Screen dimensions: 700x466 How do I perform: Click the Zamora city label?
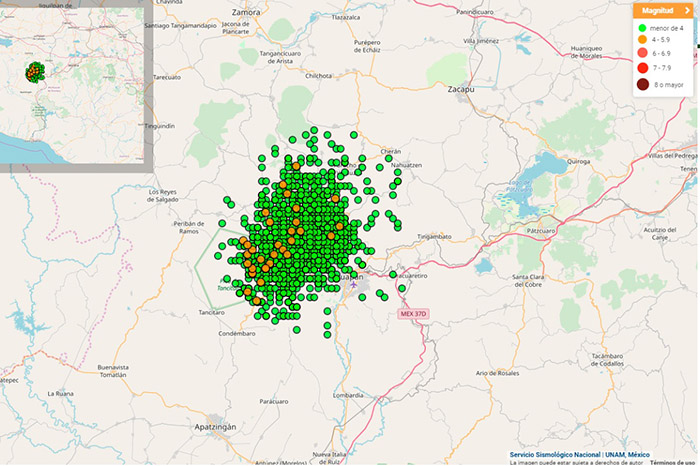point(246,12)
